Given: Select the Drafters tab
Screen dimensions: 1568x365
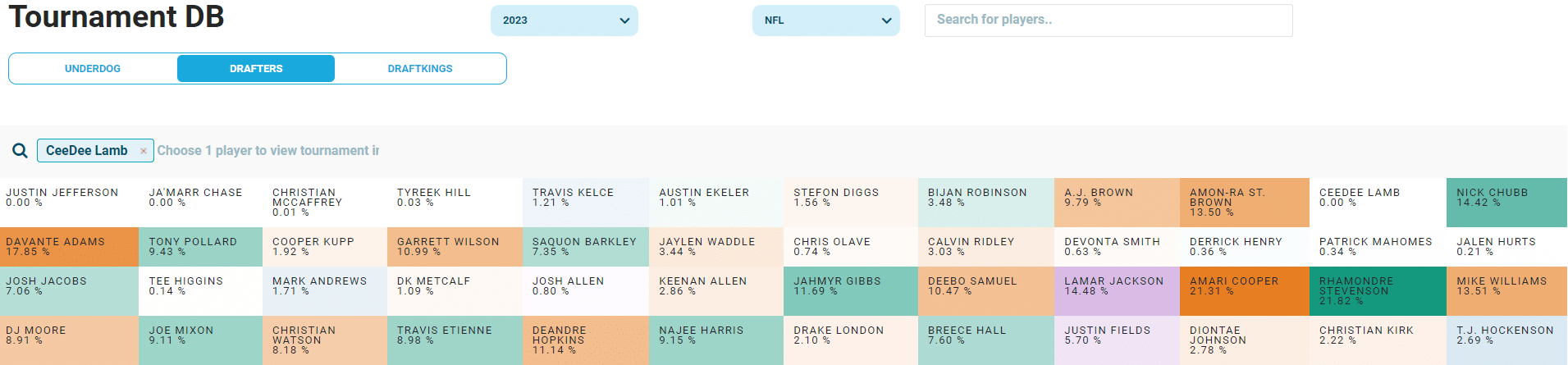Looking at the screenshot, I should [x=256, y=69].
